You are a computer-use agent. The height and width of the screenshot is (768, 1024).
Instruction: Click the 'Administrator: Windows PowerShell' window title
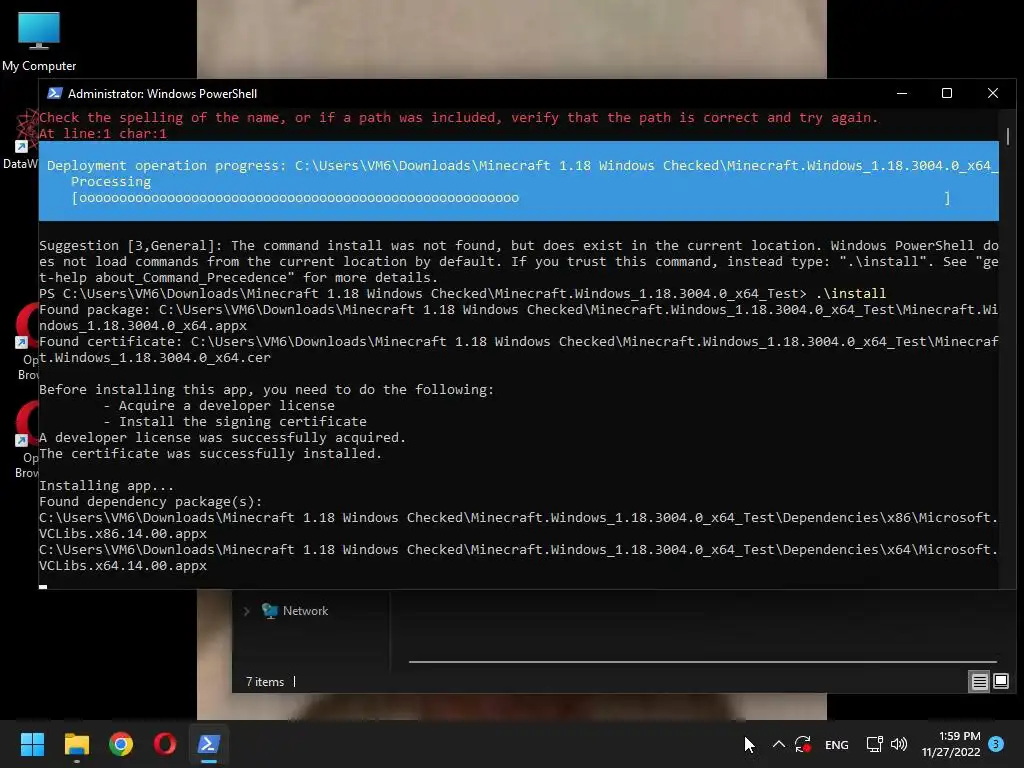click(x=163, y=94)
